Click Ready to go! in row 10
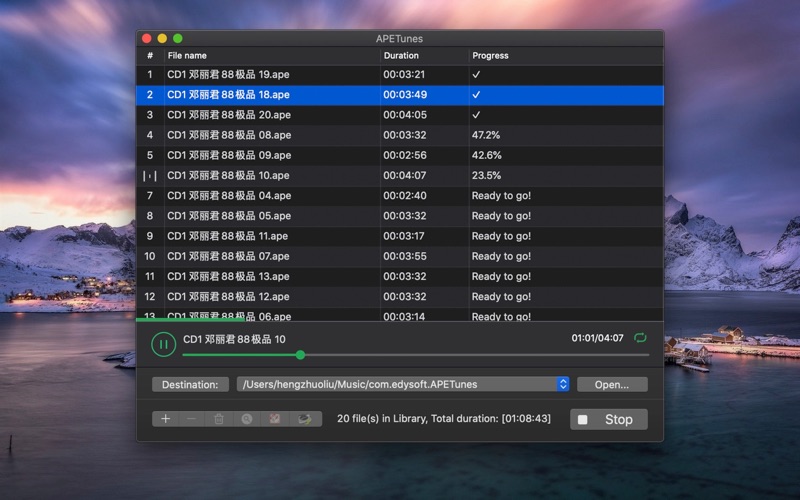800x500 pixels. coord(501,256)
